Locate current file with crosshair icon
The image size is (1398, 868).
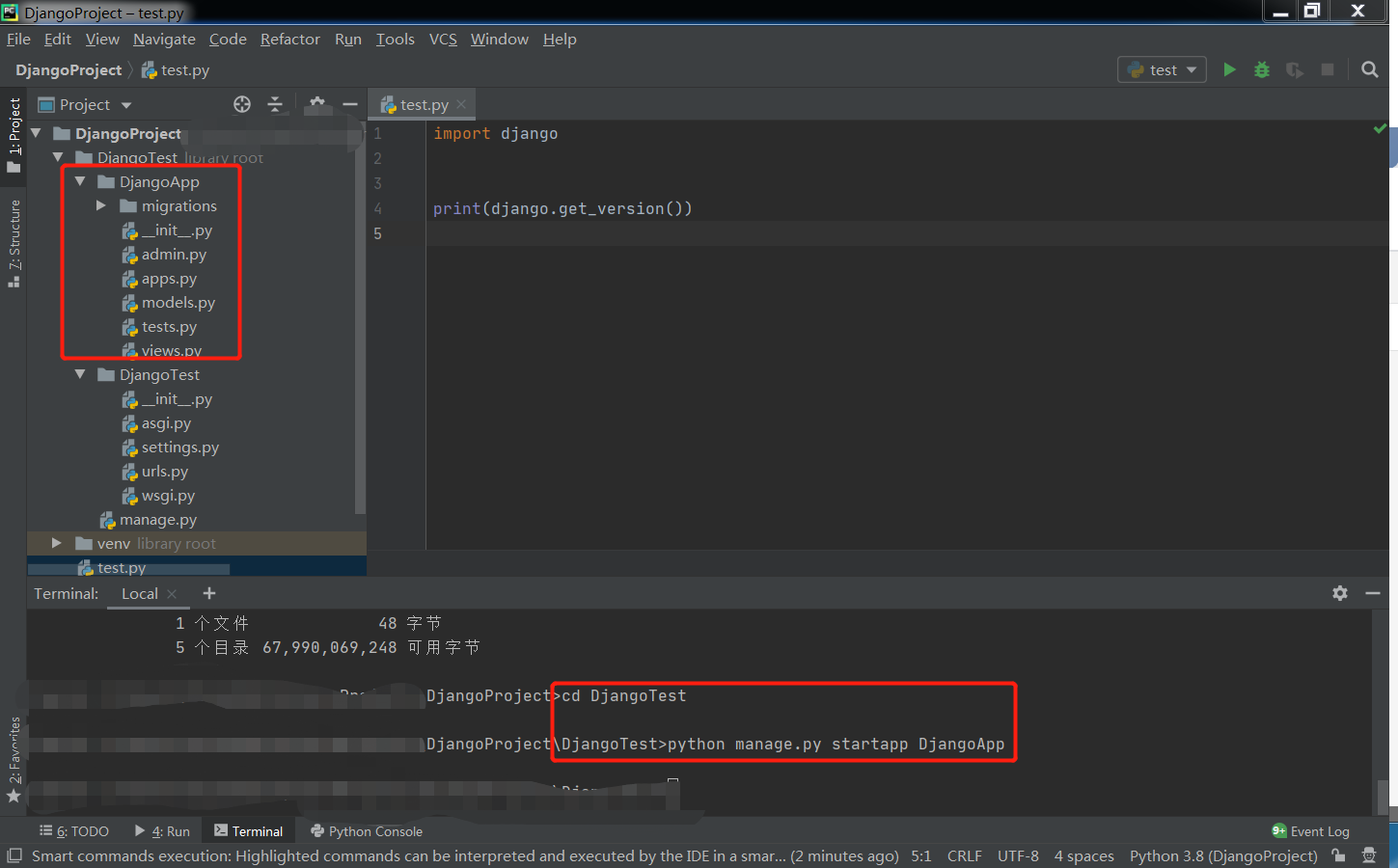242,104
